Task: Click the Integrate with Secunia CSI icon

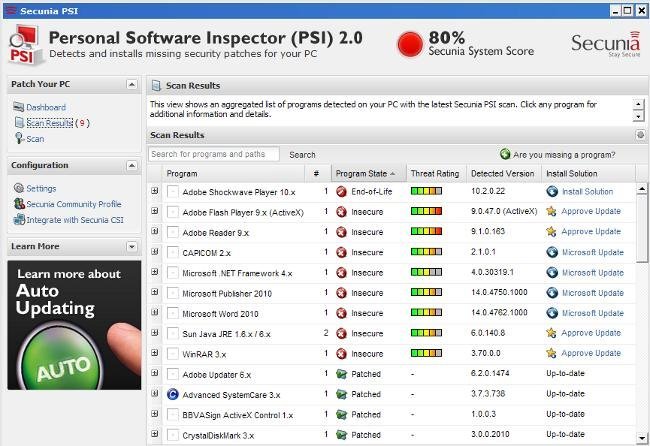Action: (x=19, y=219)
